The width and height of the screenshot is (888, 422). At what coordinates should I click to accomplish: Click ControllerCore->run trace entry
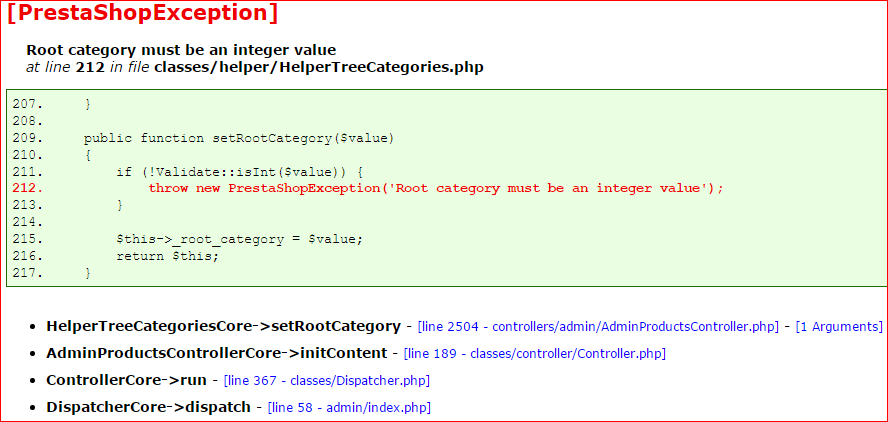pos(126,380)
